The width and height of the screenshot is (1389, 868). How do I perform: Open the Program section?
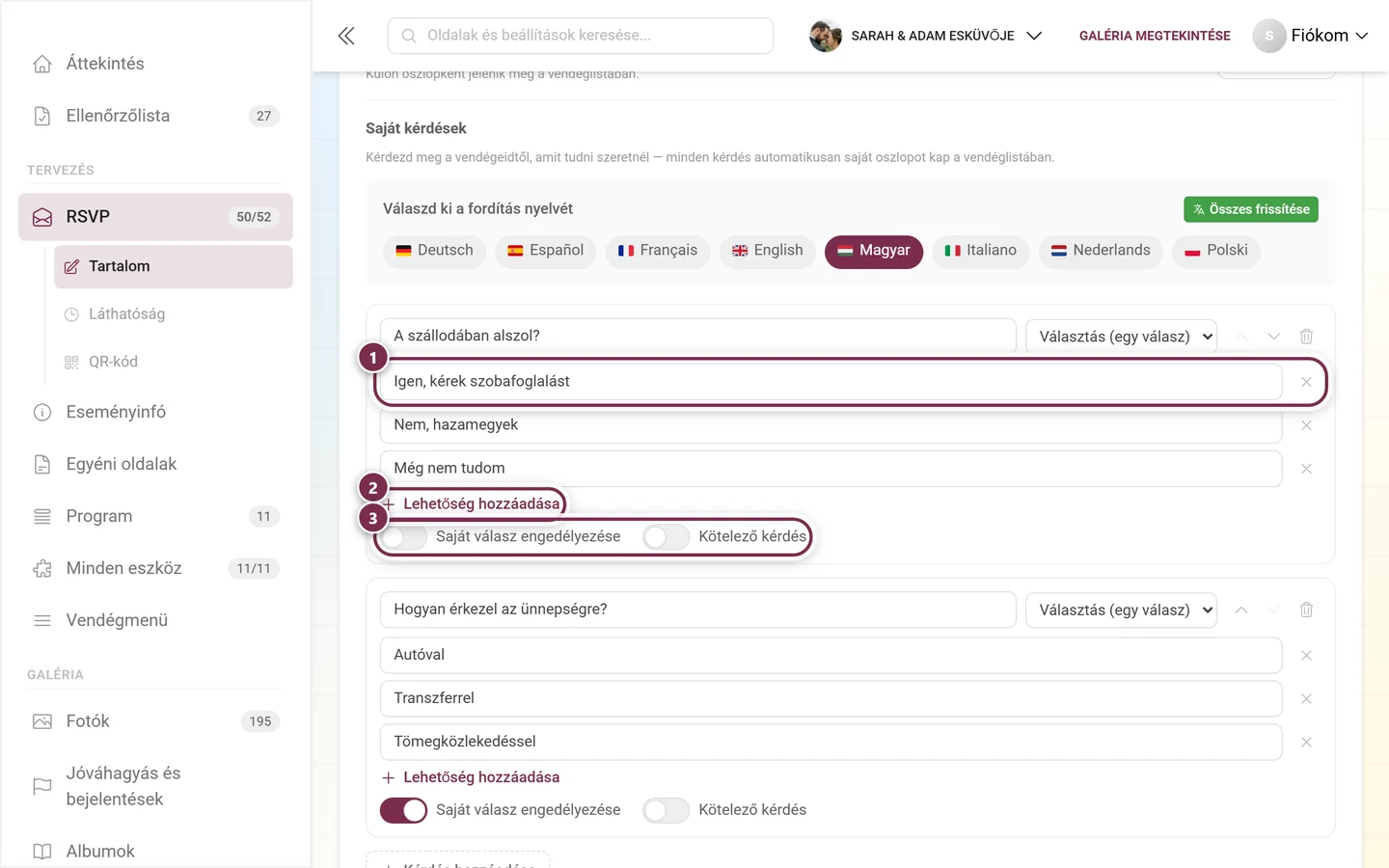pos(155,516)
